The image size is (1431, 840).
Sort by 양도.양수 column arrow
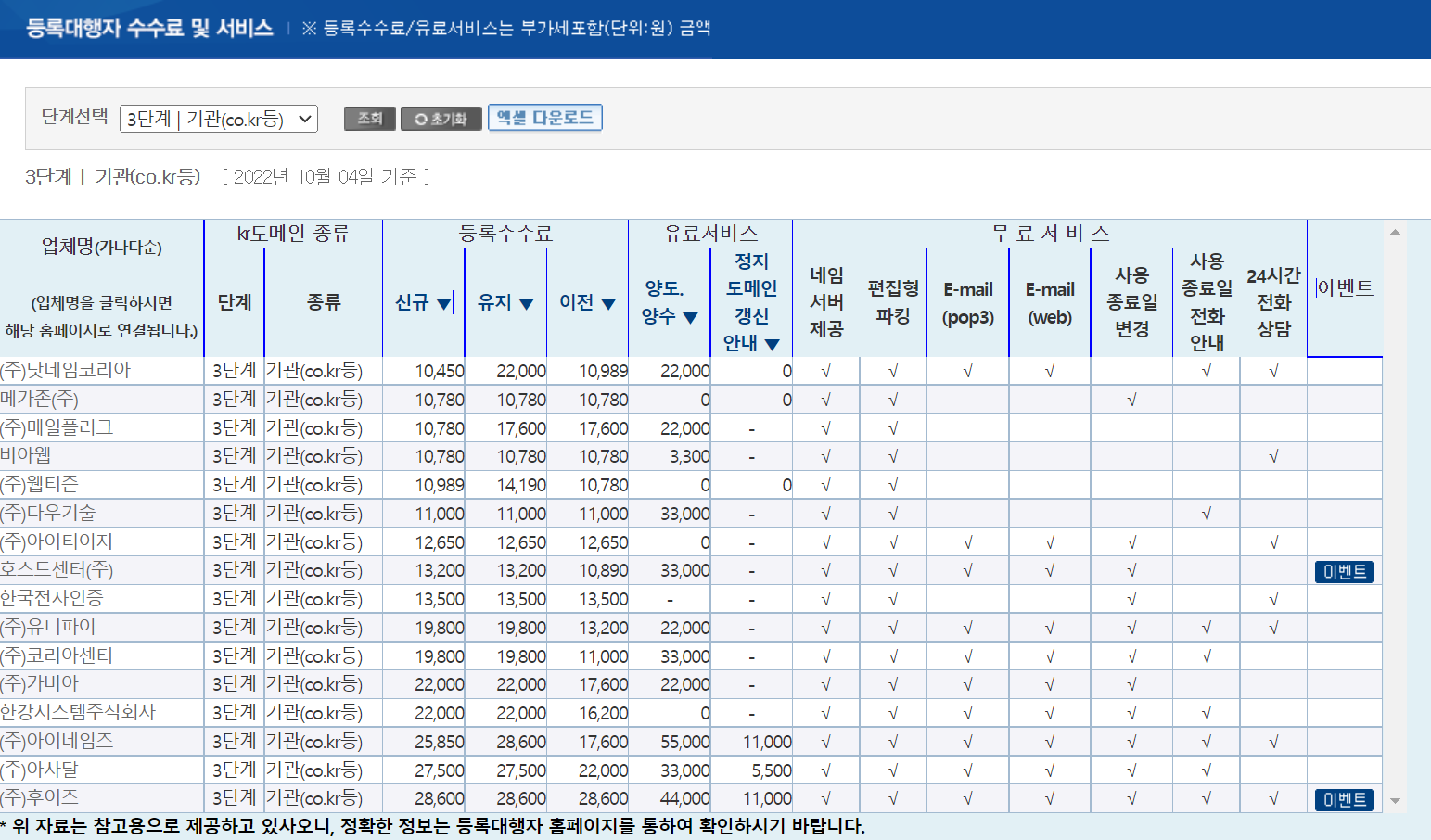(690, 317)
